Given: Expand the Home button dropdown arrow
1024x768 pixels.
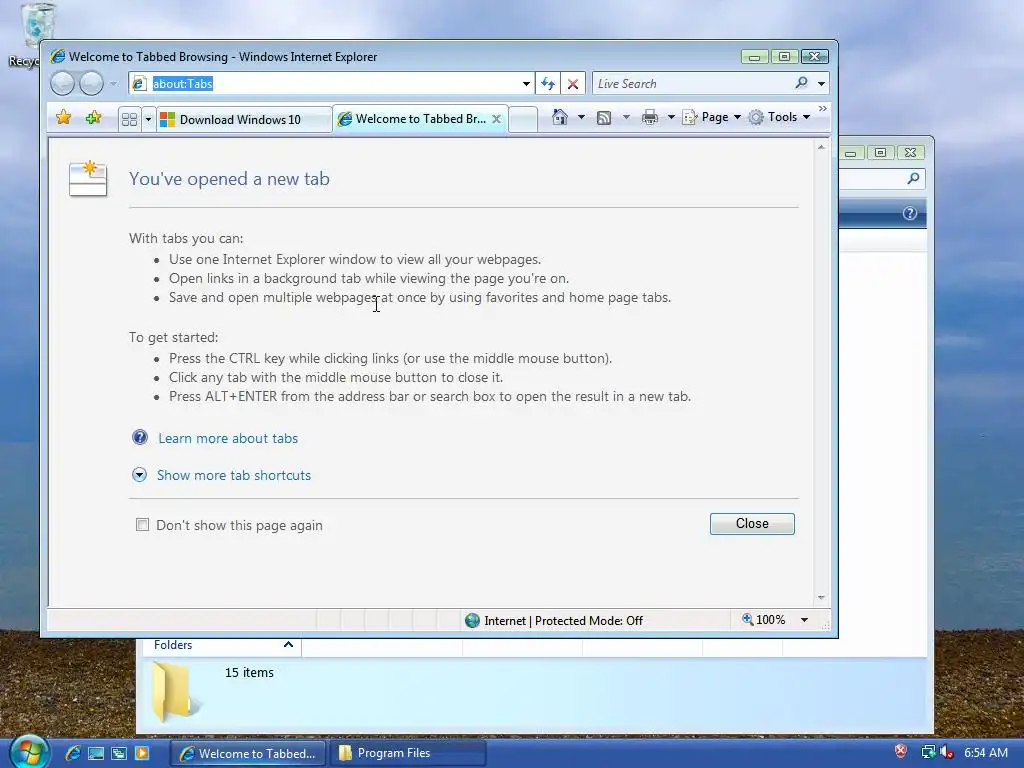Looking at the screenshot, I should coord(581,117).
